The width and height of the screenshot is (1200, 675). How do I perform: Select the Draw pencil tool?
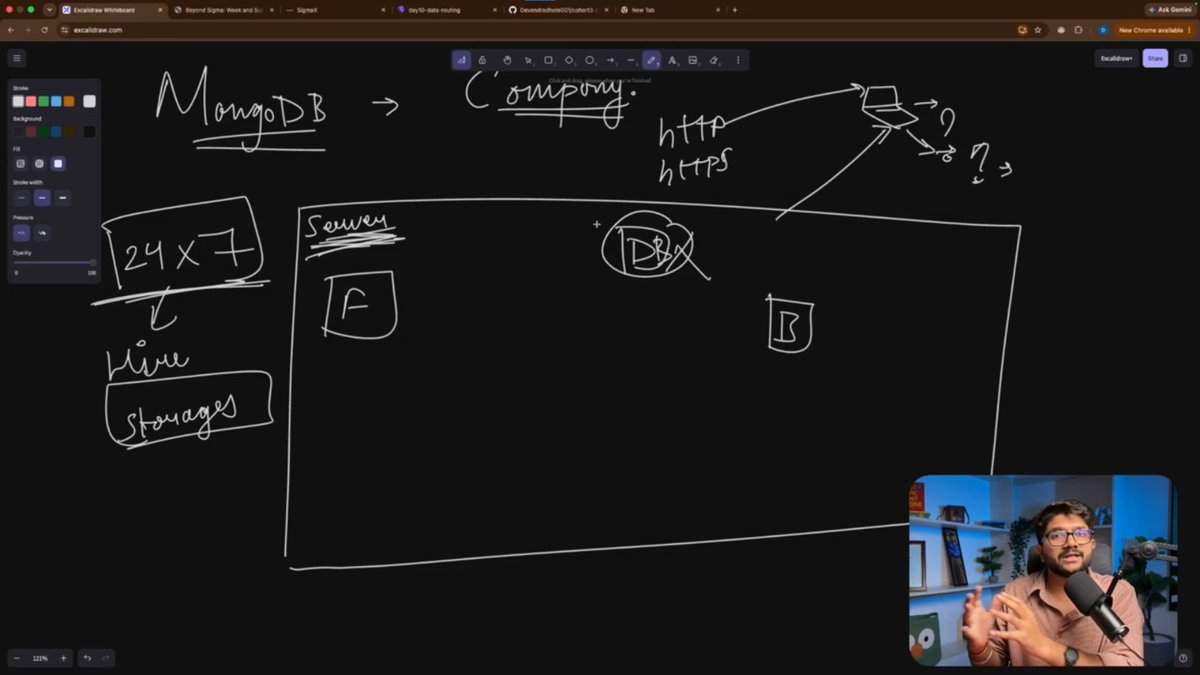(x=651, y=60)
